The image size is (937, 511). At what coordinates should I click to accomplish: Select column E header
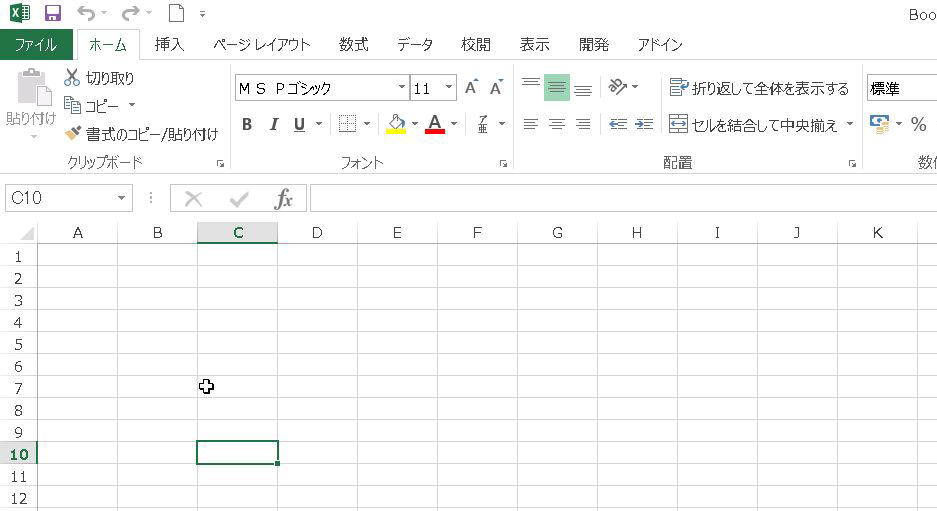coord(397,233)
